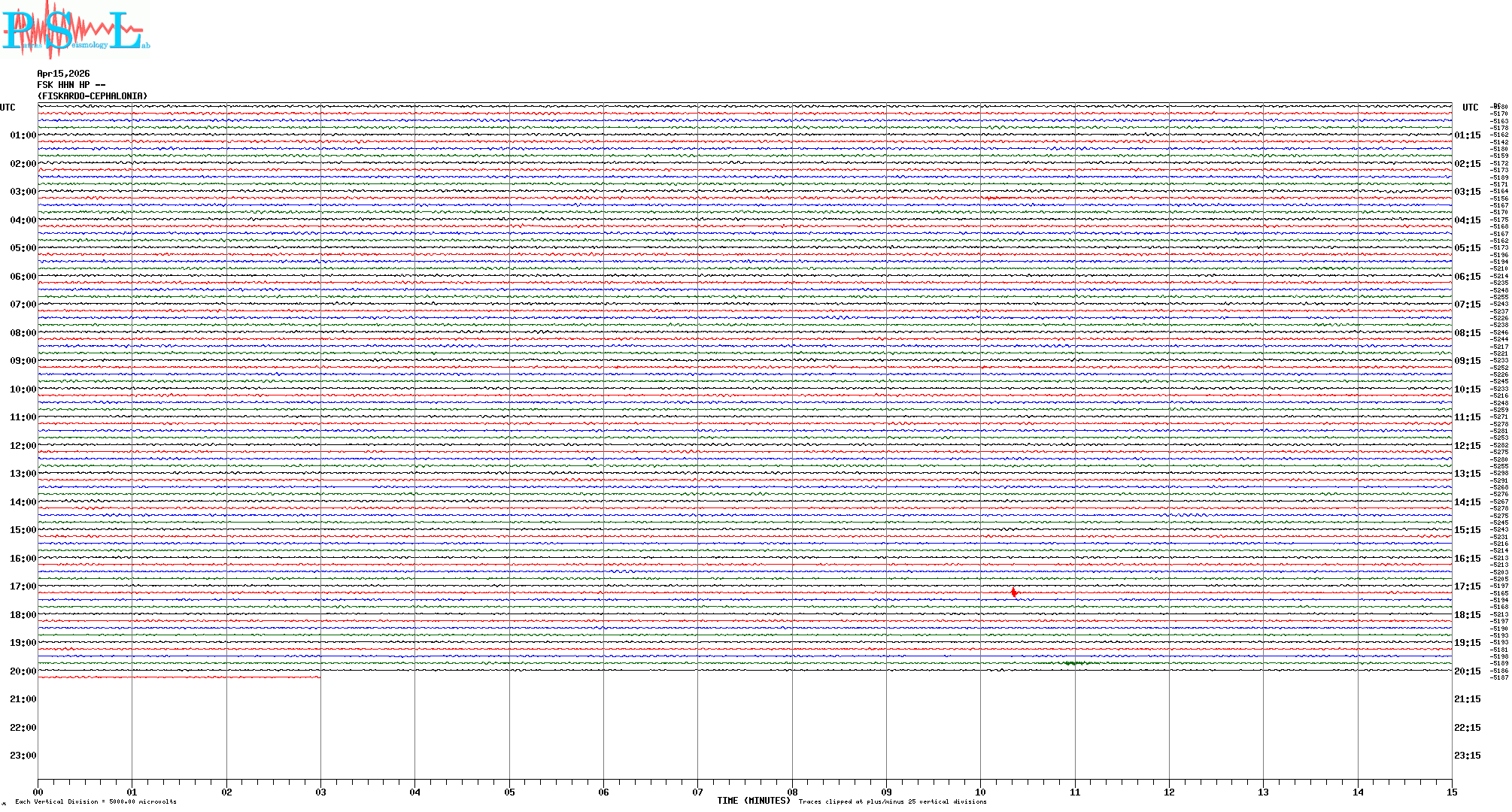Viewport: 1512px width, 812px height.
Task: Select the FSK HHN HP station text
Action: 71,85
